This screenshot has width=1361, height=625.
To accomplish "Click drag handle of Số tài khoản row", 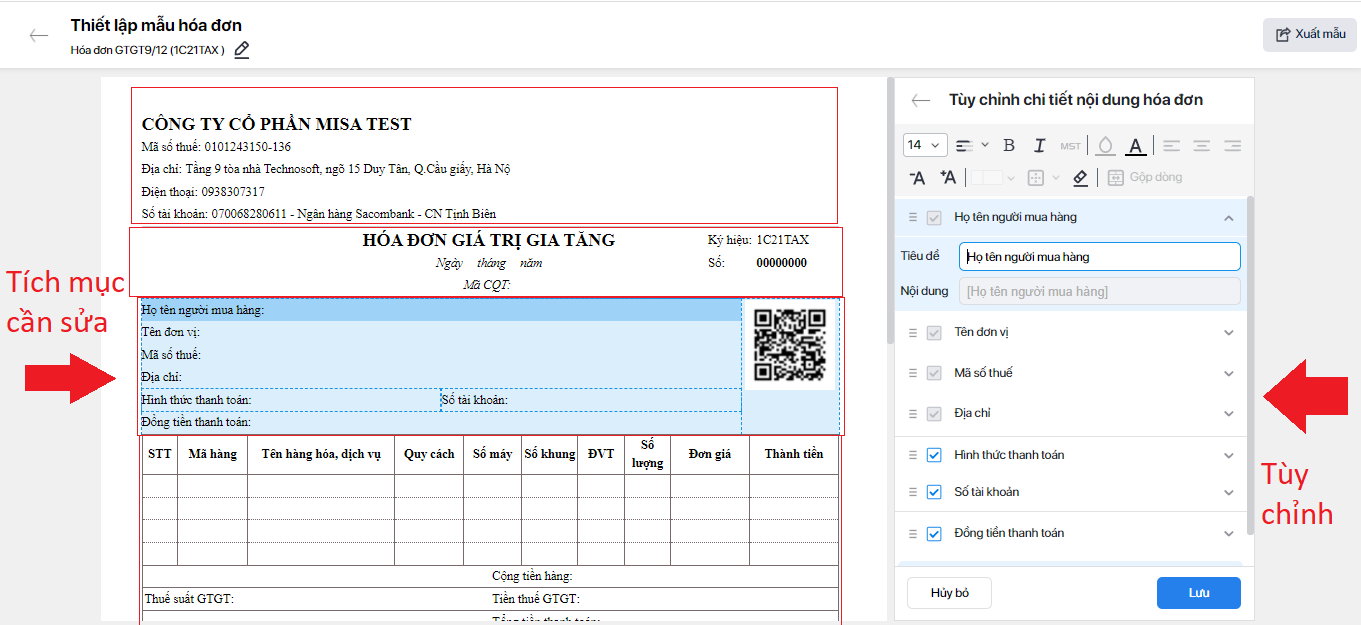I will pos(912,492).
